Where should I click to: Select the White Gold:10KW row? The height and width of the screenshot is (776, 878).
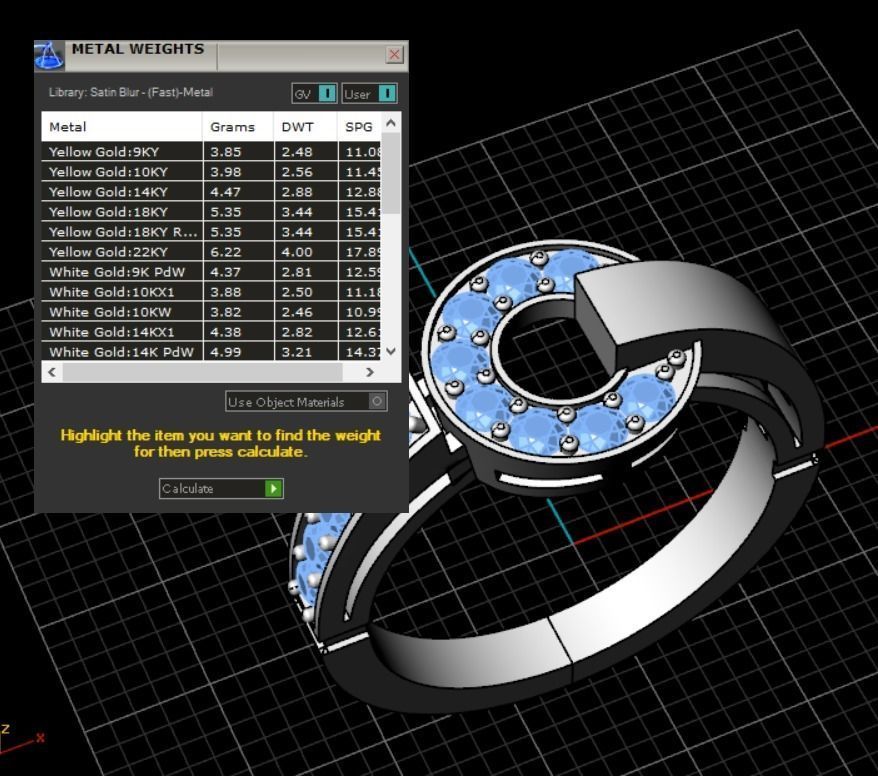click(x=212, y=312)
